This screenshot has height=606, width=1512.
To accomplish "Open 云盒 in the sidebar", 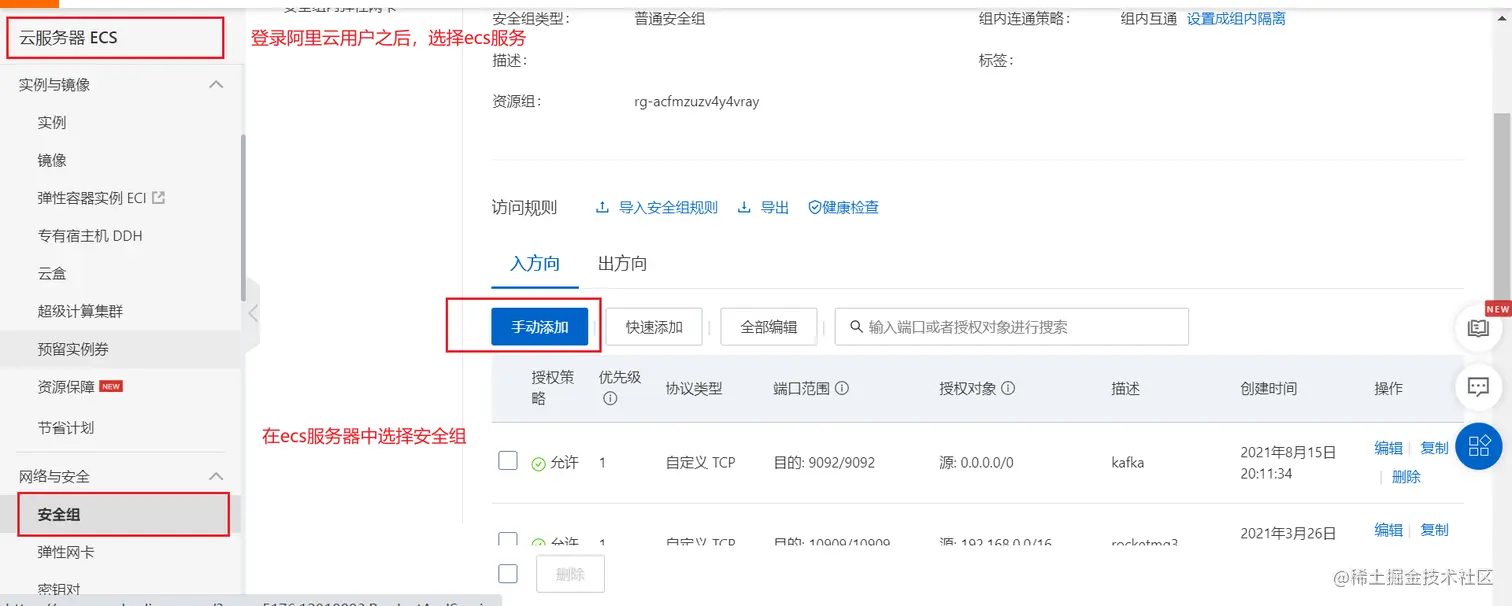I will [x=52, y=274].
